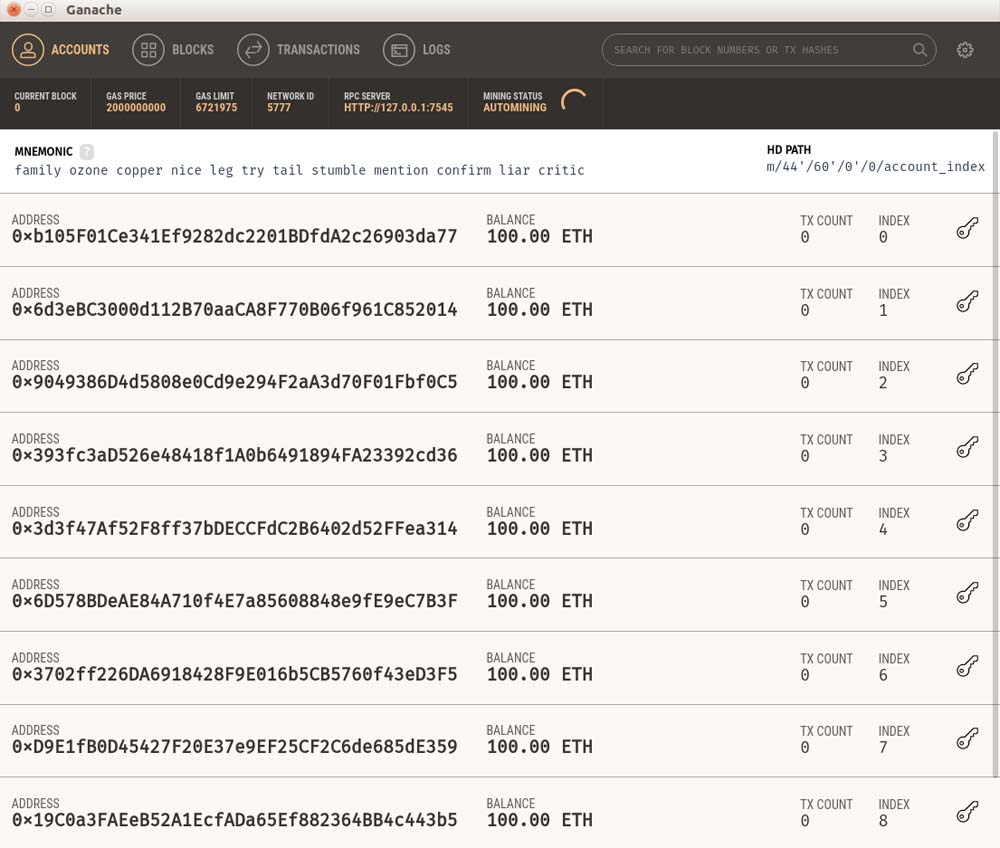Click key icon for account index 5
The image size is (1000, 848).
[x=967, y=593]
